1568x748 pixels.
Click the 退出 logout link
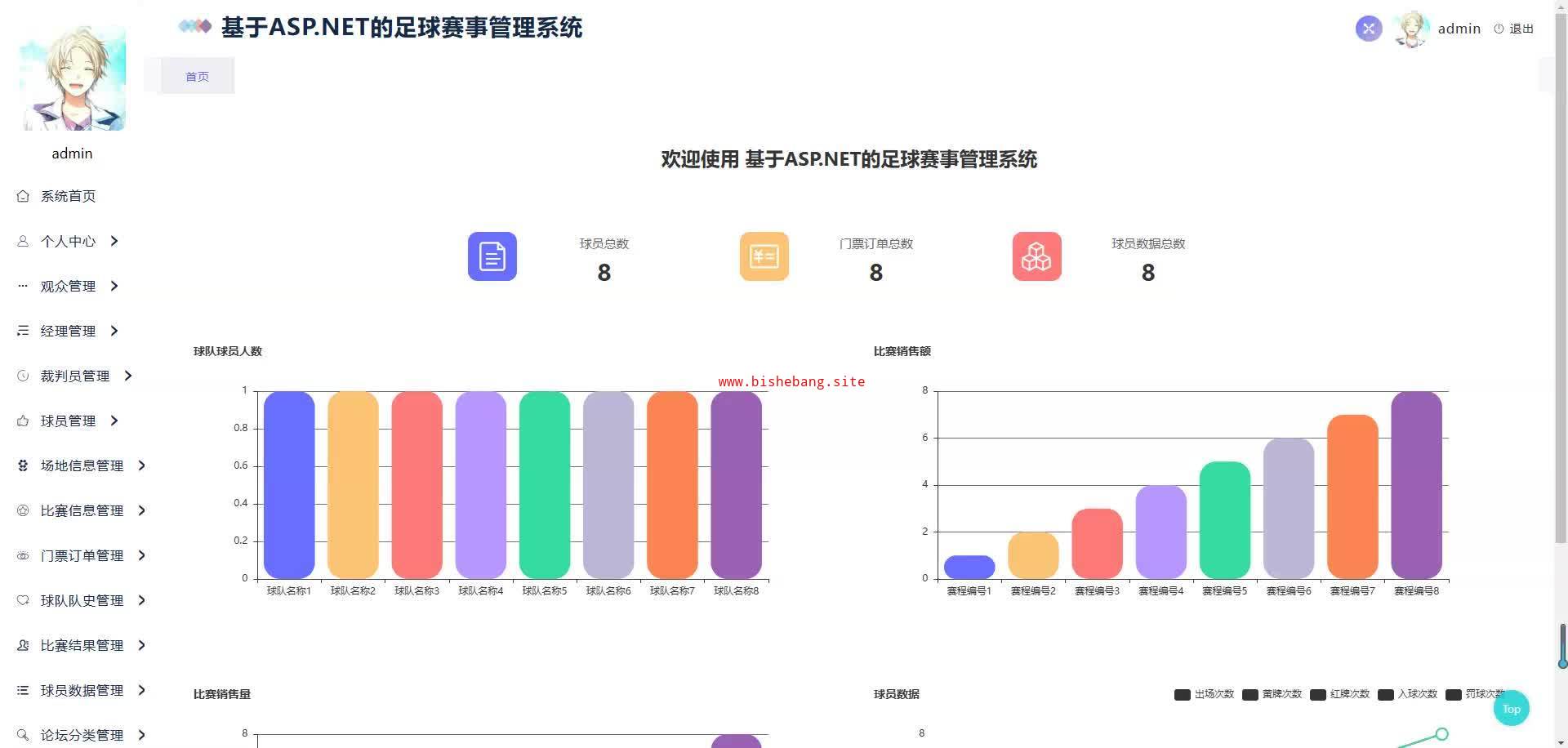pyautogui.click(x=1521, y=29)
